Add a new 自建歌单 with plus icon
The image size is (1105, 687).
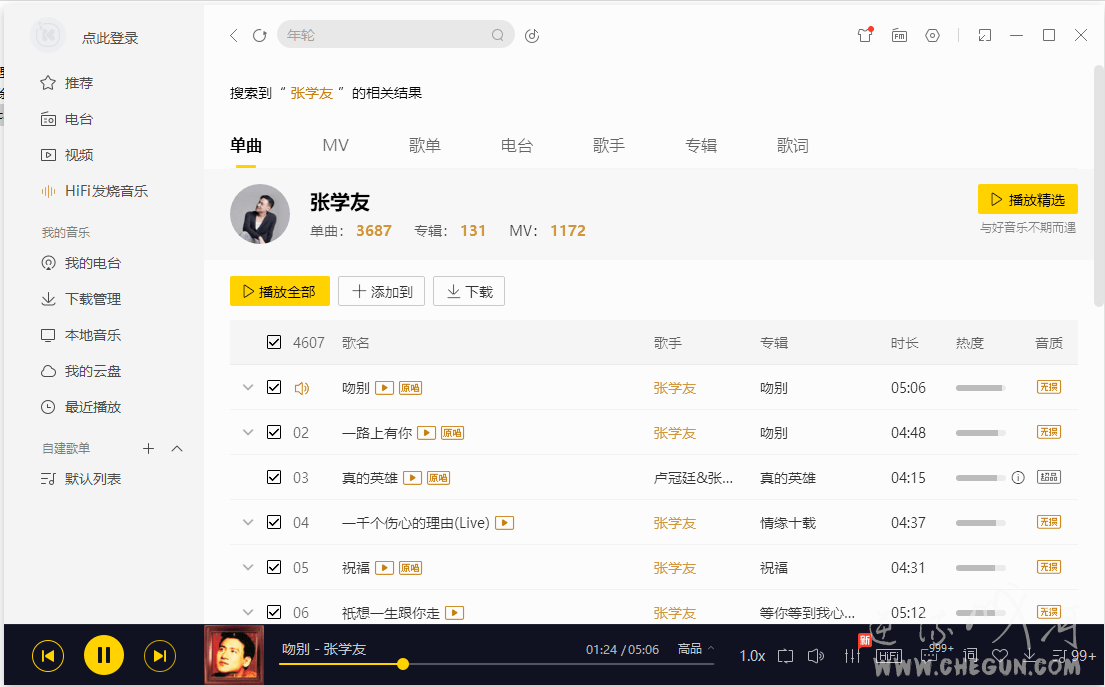[x=148, y=448]
